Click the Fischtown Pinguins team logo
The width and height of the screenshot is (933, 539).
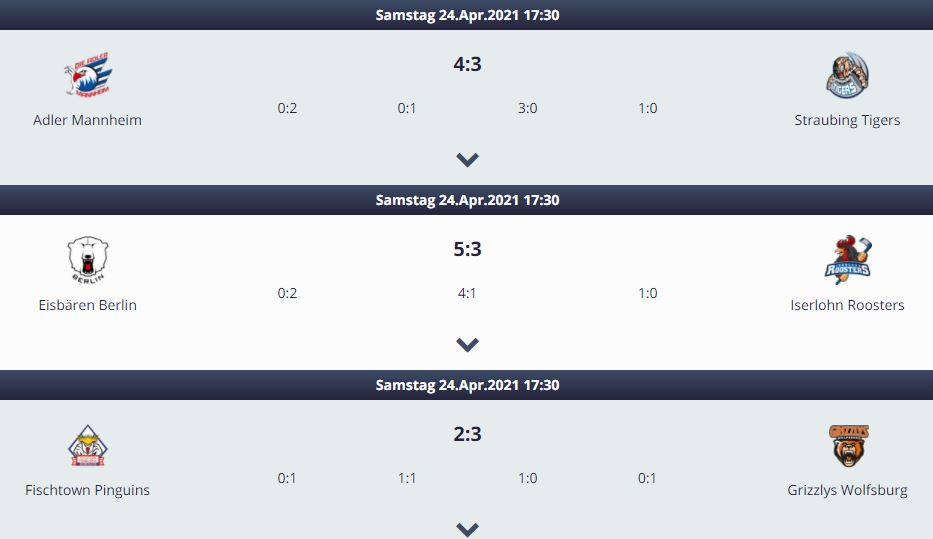coord(87,445)
